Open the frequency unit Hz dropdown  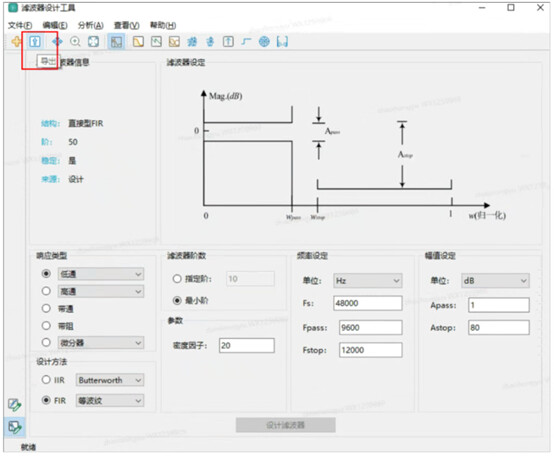(x=367, y=281)
